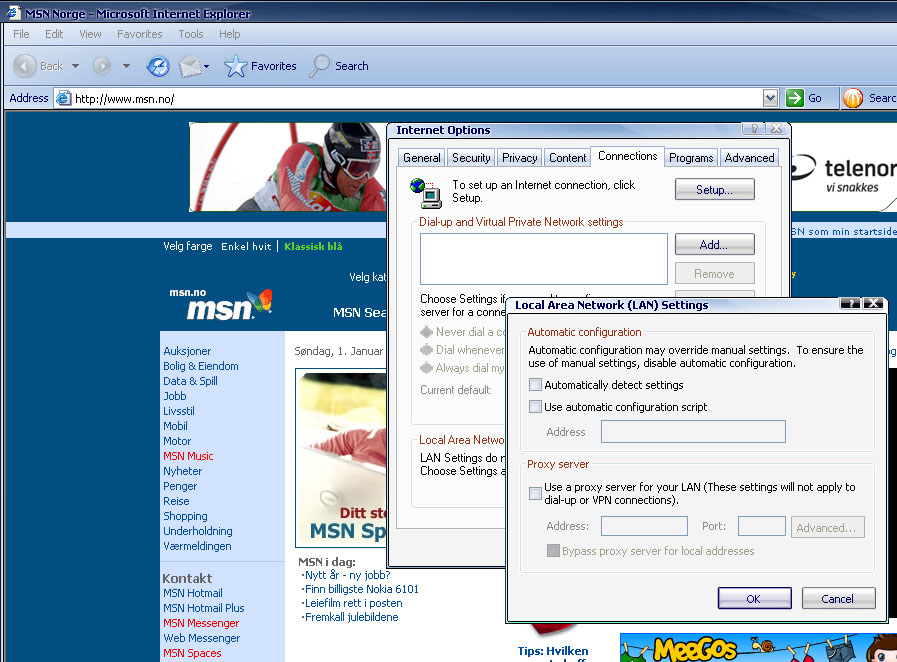Open the MSN Messenger link
Screen dimensions: 897x662
pyautogui.click(x=201, y=623)
